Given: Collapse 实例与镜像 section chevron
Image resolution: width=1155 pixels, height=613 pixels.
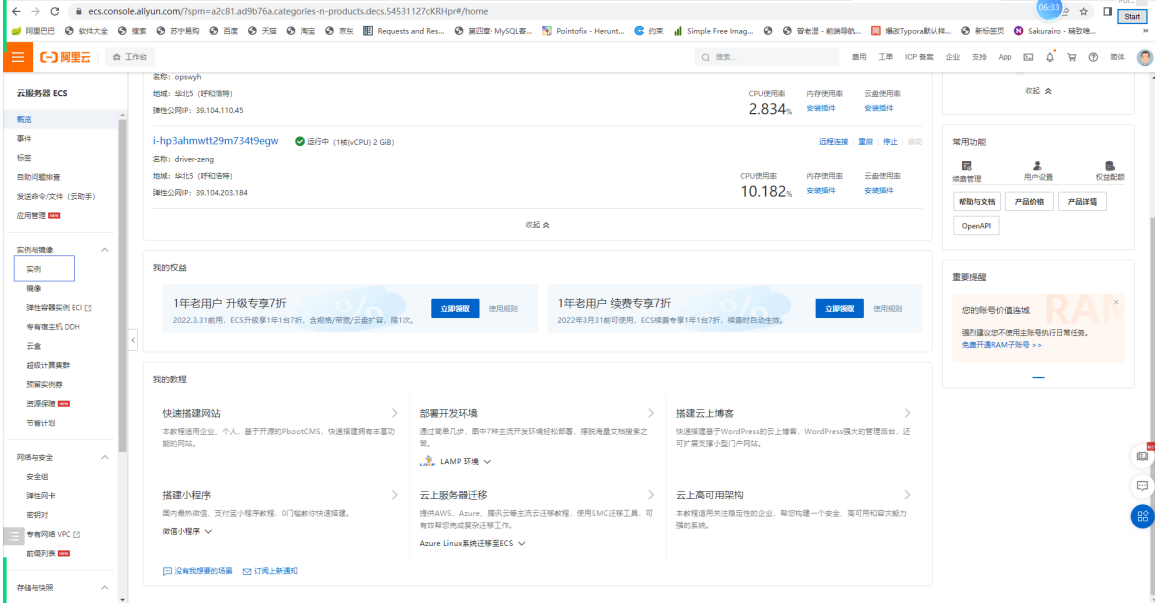Looking at the screenshot, I should pos(105,250).
